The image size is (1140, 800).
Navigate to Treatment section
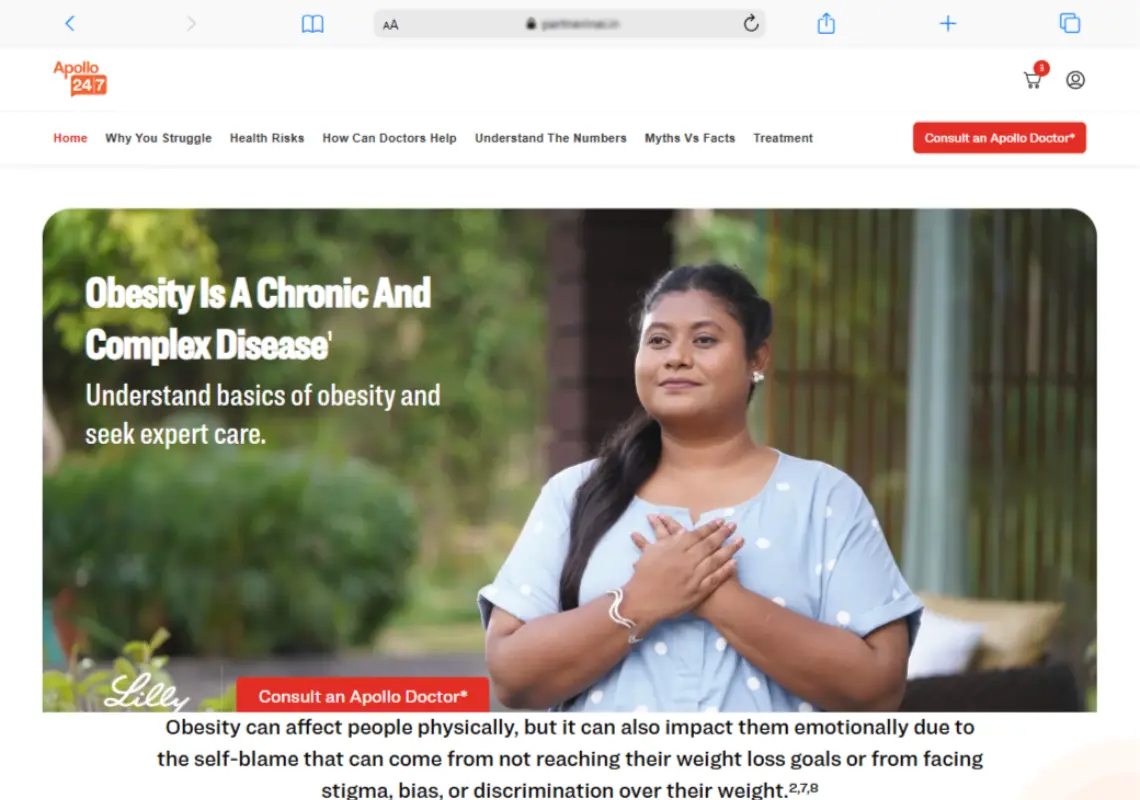pyautogui.click(x=783, y=138)
